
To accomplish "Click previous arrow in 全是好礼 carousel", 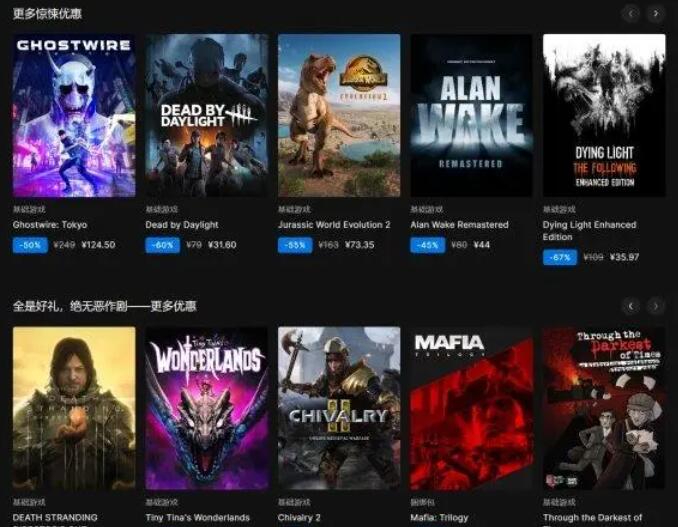I will click(631, 306).
